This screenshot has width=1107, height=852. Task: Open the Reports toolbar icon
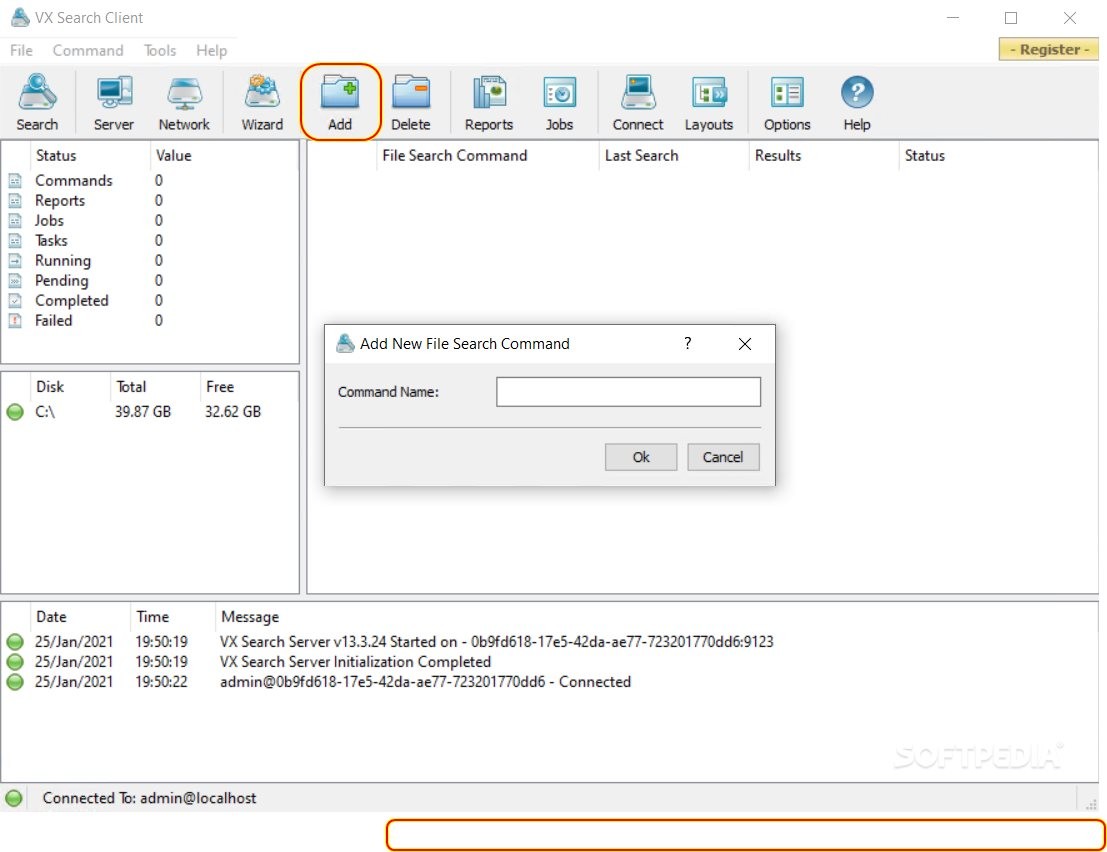coord(489,102)
